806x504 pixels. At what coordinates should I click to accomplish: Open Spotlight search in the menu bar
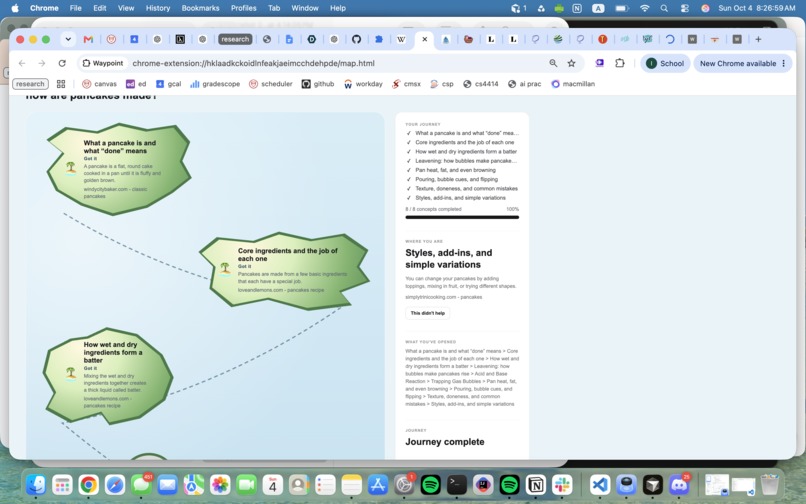[664, 8]
